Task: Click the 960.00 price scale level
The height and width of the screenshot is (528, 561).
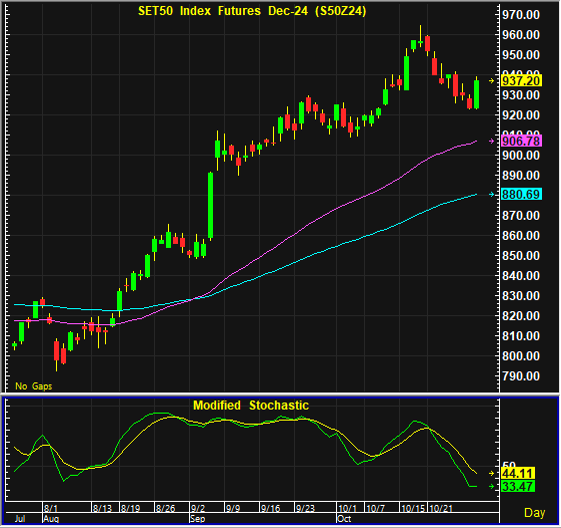Action: [x=521, y=35]
